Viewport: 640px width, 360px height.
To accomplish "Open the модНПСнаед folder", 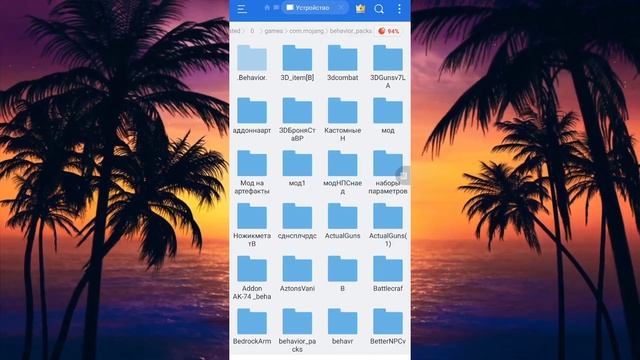I will point(342,172).
